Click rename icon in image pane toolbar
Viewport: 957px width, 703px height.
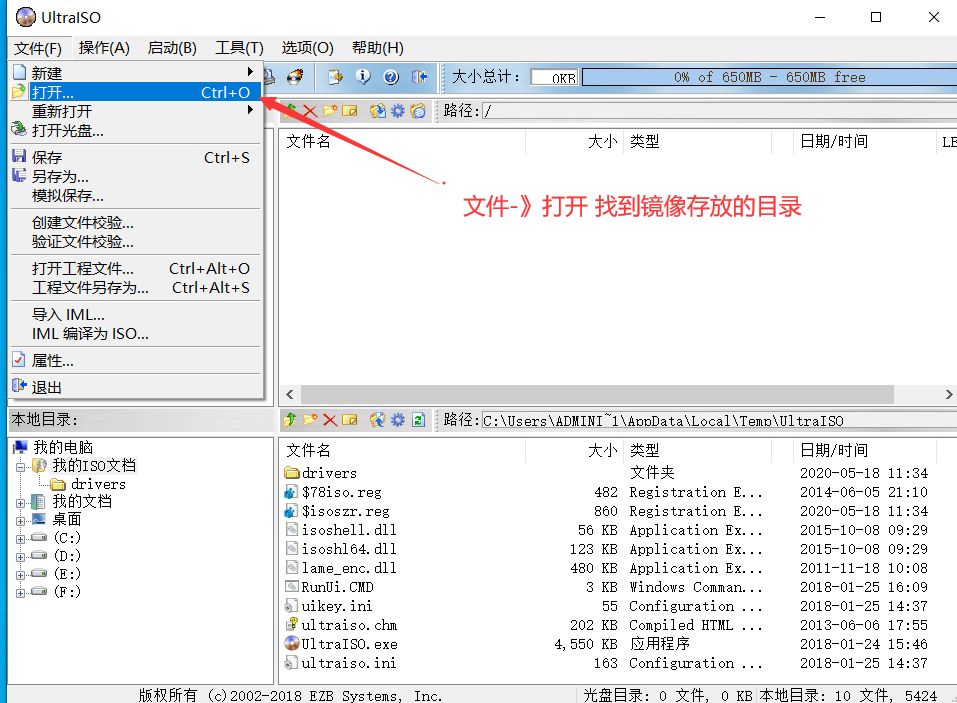(350, 111)
